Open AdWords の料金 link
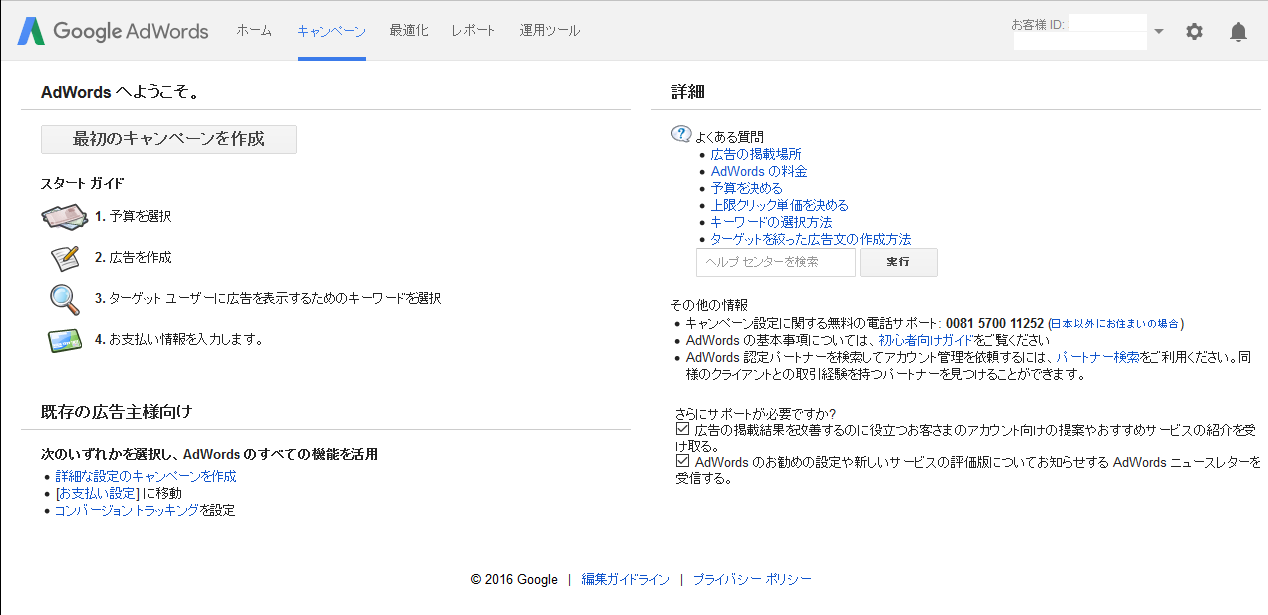 (x=759, y=171)
